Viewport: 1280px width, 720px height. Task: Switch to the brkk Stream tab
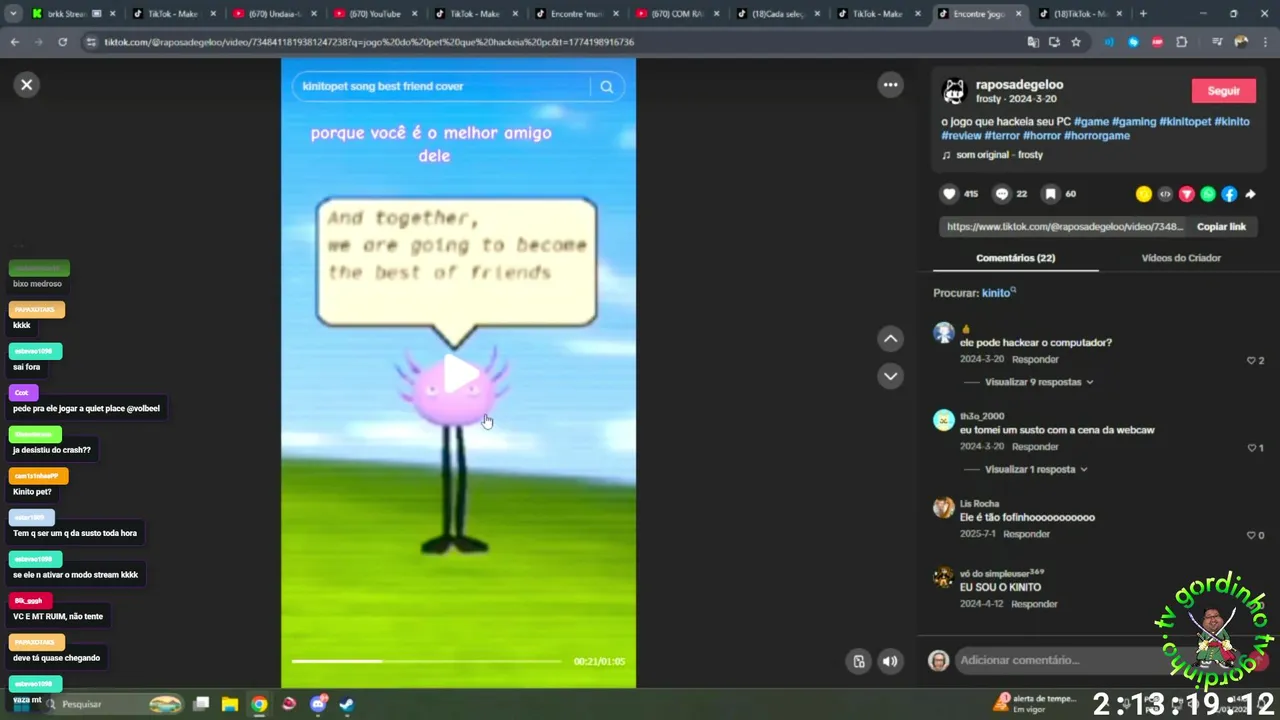click(x=74, y=14)
